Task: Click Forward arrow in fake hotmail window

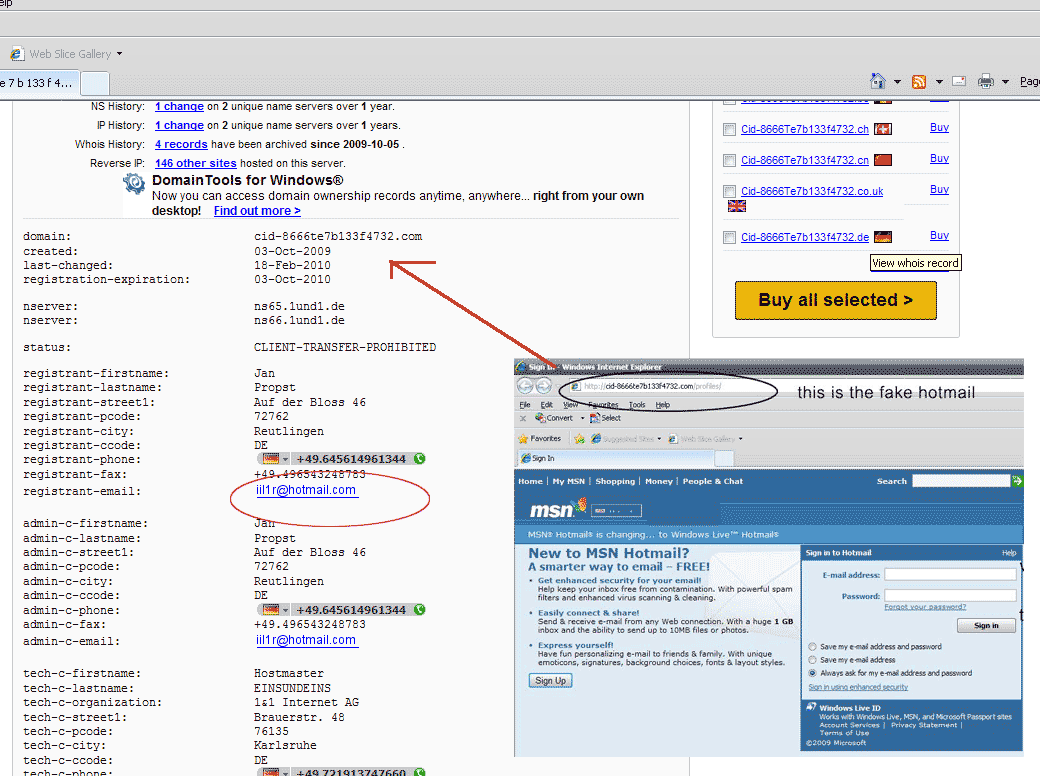Action: (x=544, y=386)
